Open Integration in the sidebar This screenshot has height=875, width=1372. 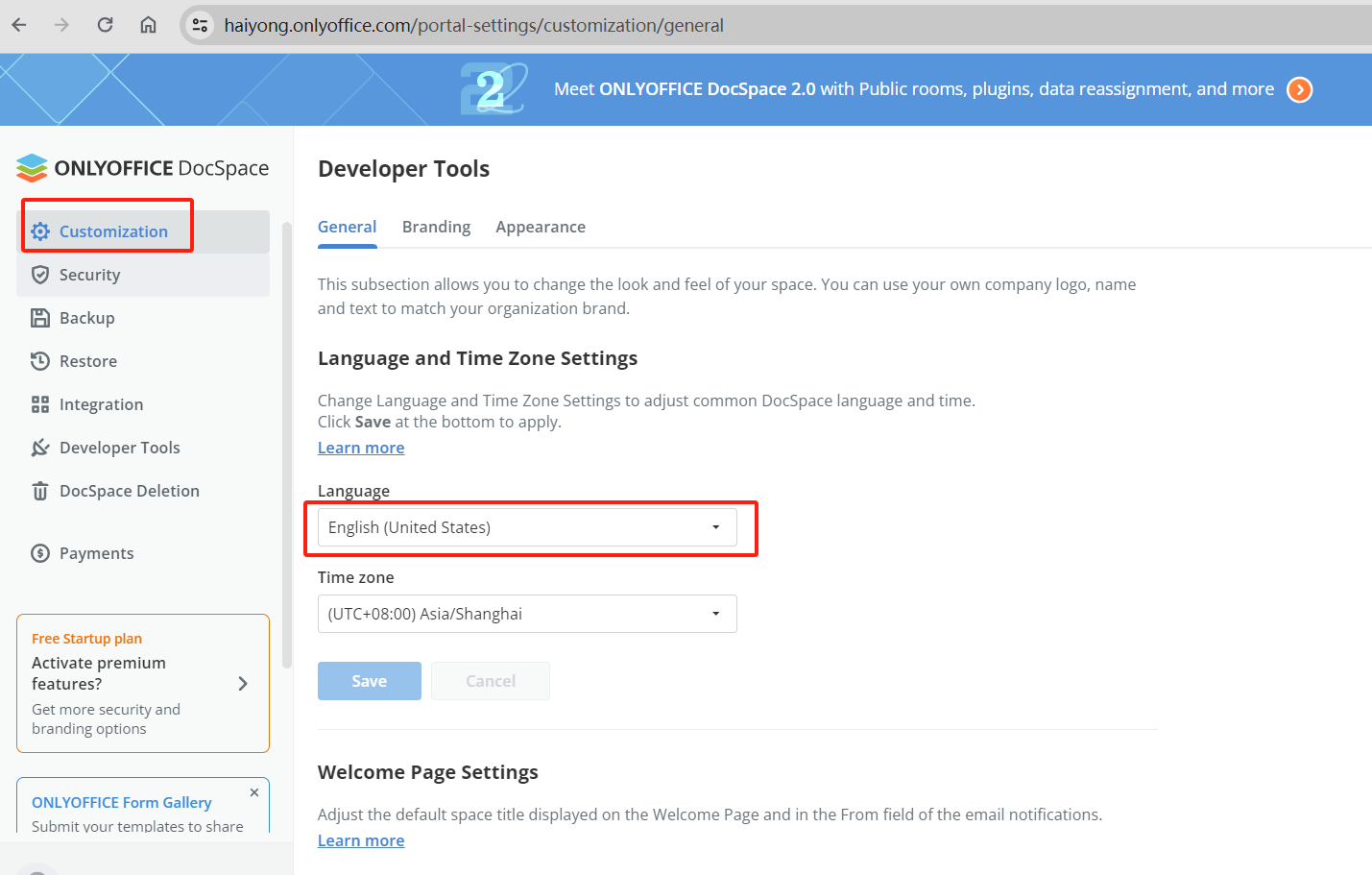(143, 404)
